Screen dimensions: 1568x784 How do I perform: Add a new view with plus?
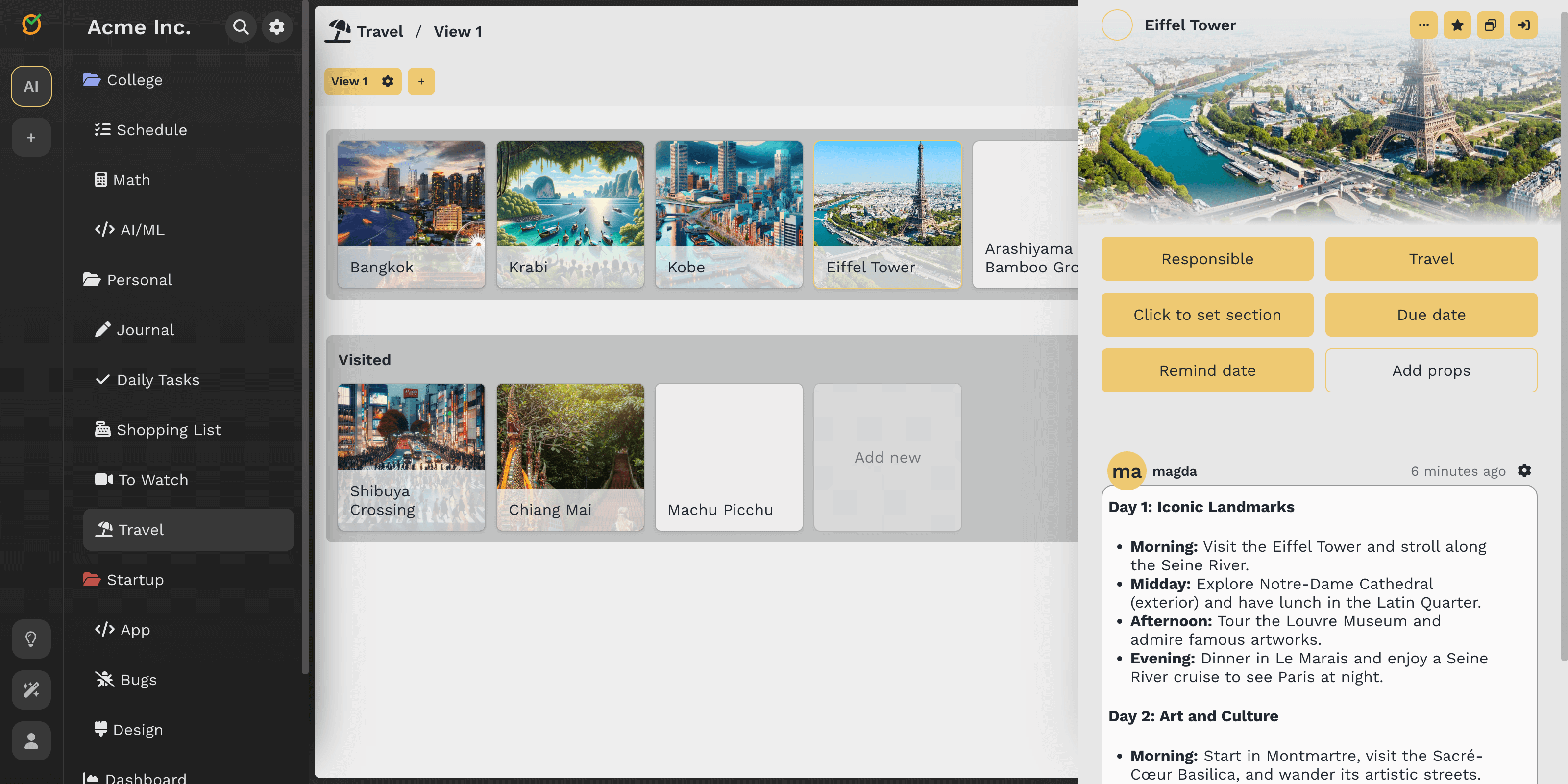click(x=421, y=81)
